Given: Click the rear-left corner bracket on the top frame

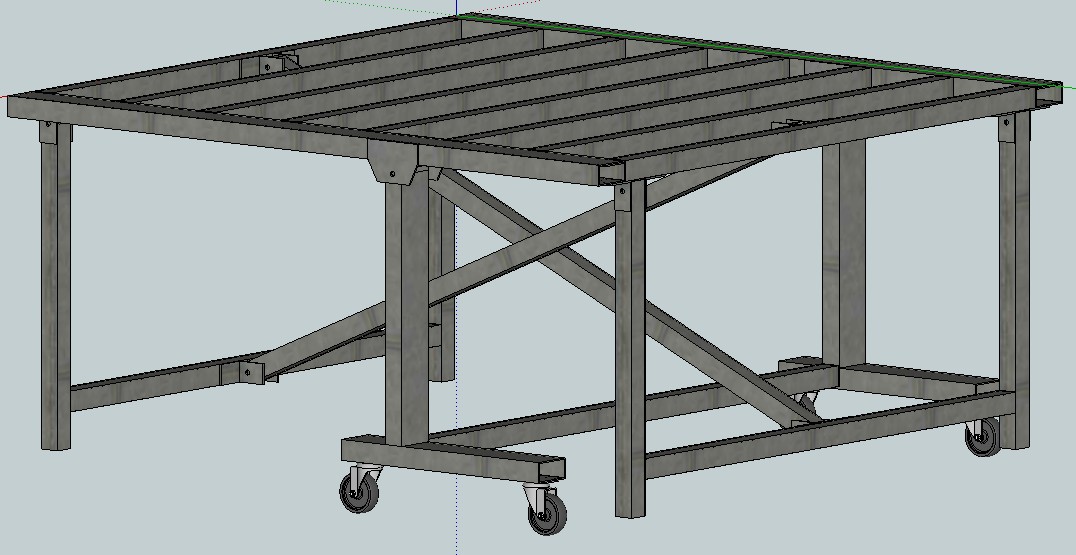Looking at the screenshot, I should pyautogui.click(x=270, y=64).
